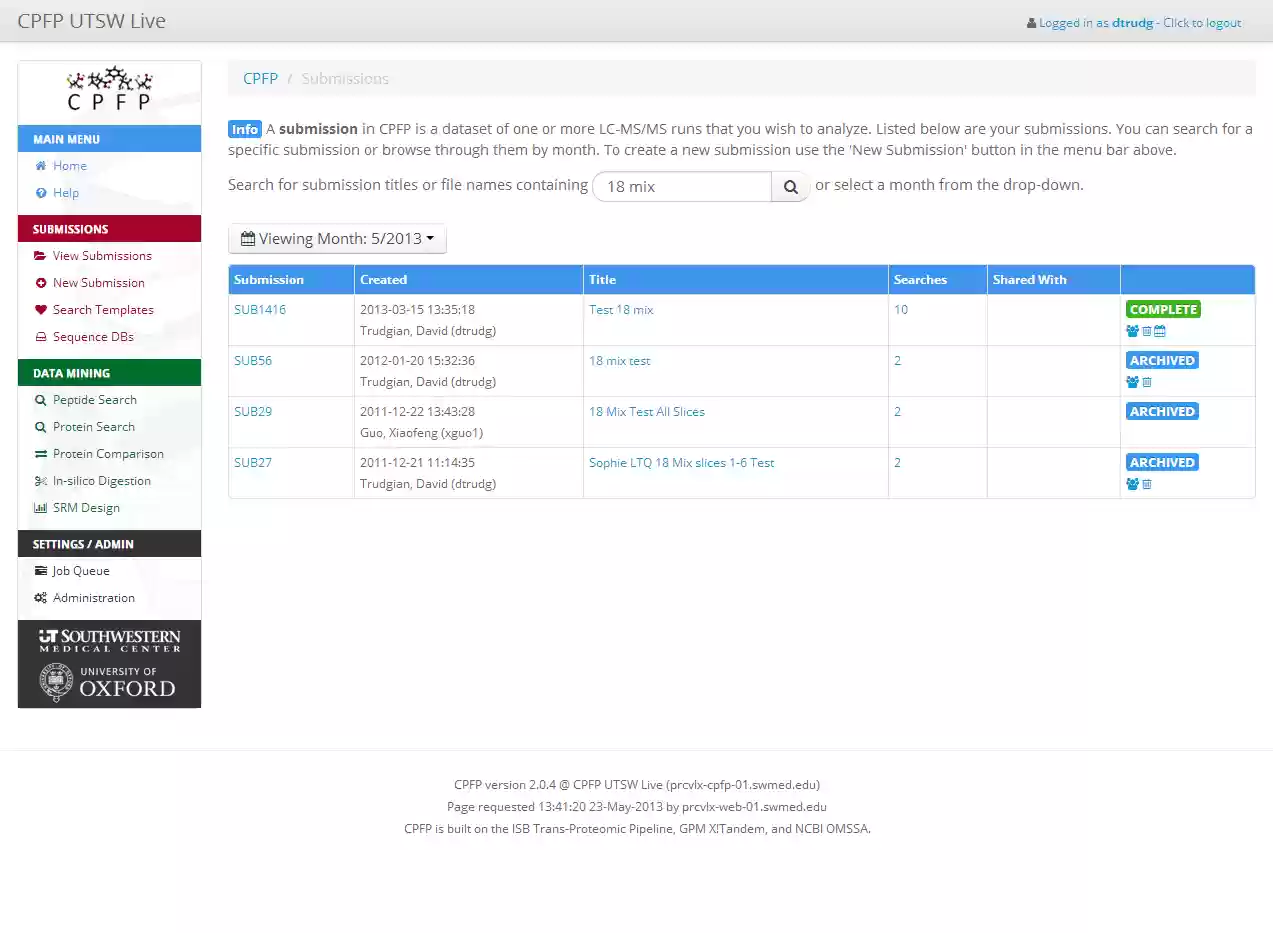Click inside the submission search field
Viewport: 1273px width, 933px height.
(681, 186)
